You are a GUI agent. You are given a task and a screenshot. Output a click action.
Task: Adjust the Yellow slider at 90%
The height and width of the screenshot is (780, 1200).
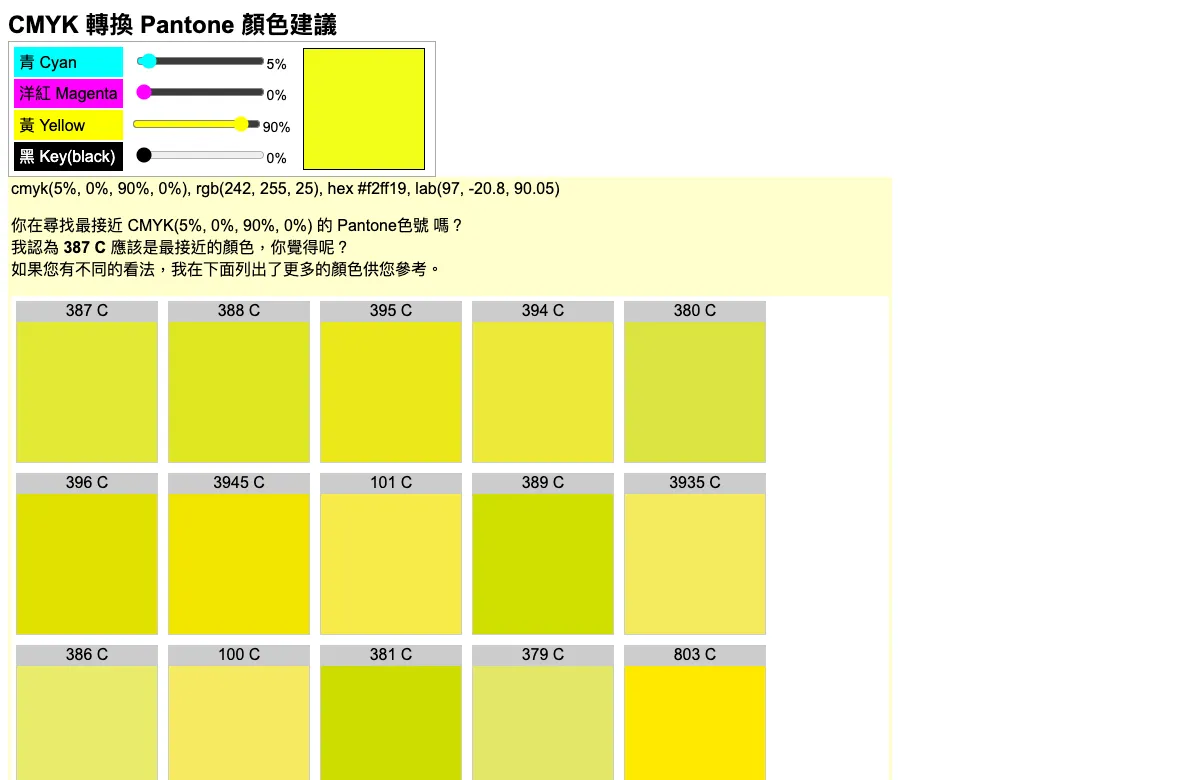[x=197, y=124]
